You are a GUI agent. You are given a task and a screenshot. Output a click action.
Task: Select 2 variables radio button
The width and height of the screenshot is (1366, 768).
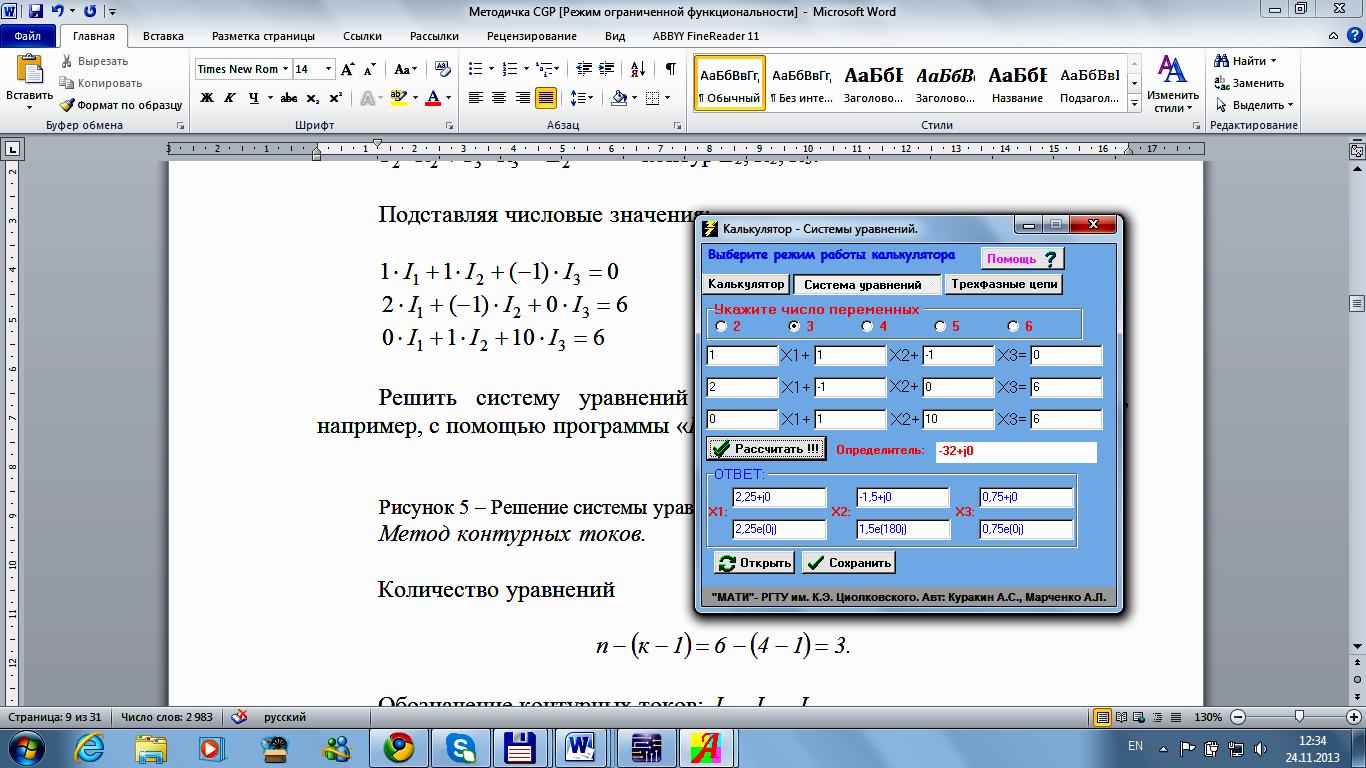pyautogui.click(x=722, y=326)
